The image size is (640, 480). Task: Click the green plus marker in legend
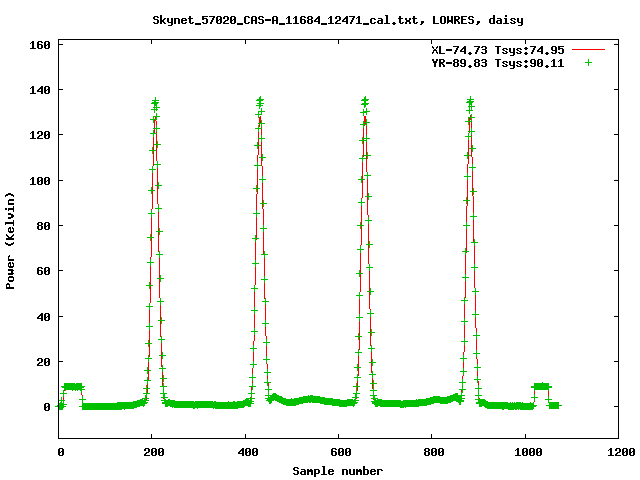point(588,63)
